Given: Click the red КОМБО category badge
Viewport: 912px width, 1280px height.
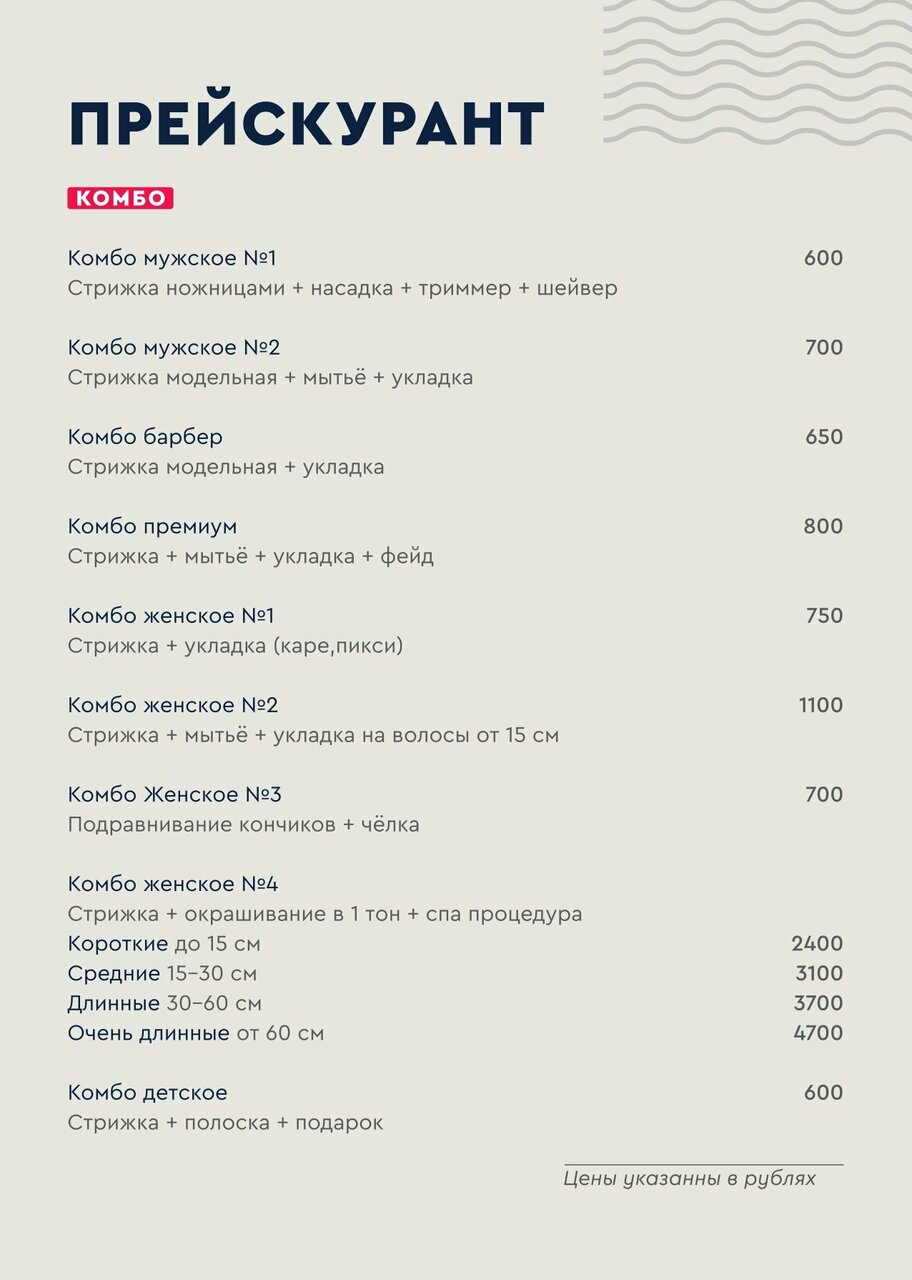Looking at the screenshot, I should point(121,198).
